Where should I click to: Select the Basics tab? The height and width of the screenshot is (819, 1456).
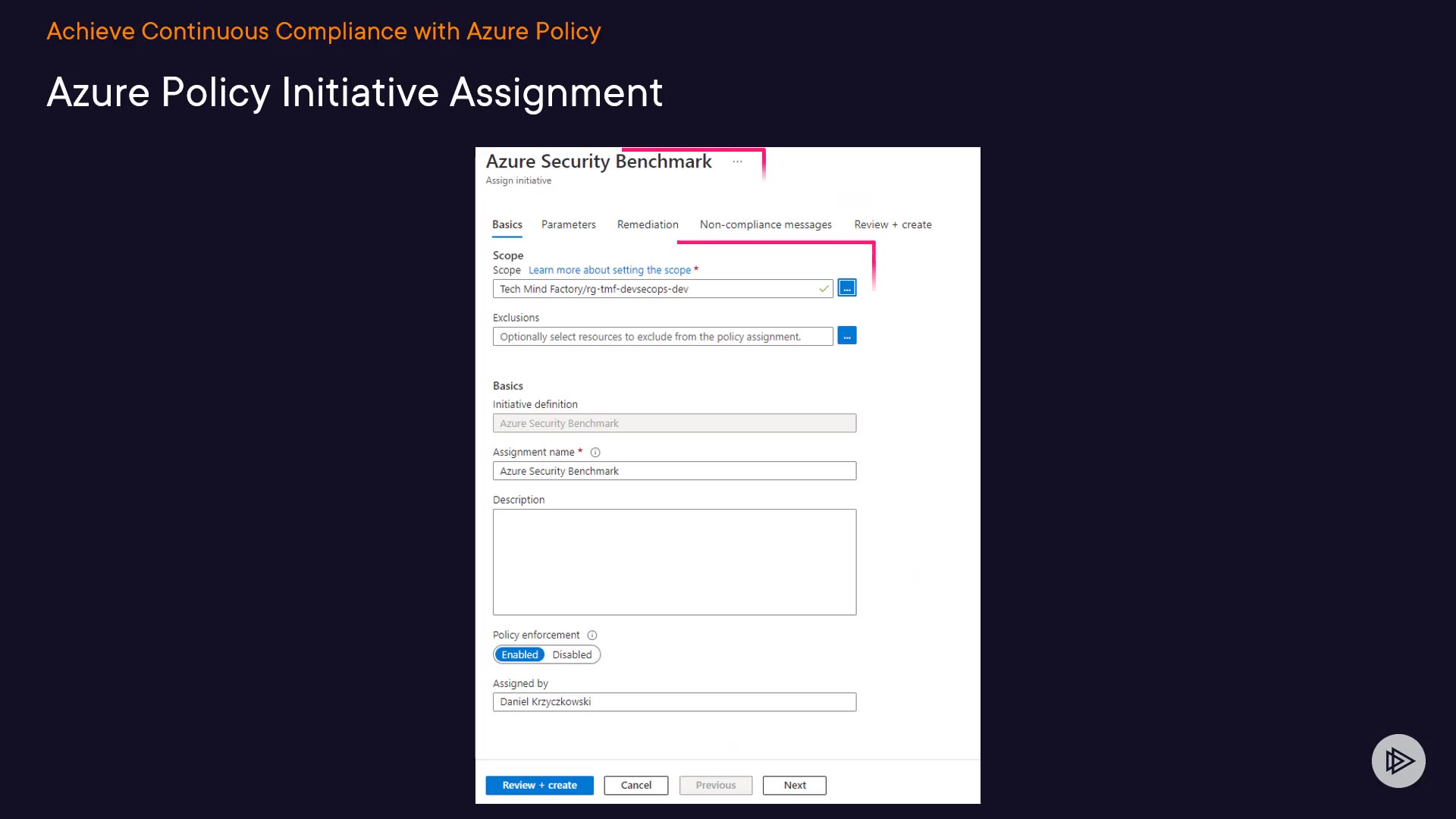pyautogui.click(x=507, y=224)
